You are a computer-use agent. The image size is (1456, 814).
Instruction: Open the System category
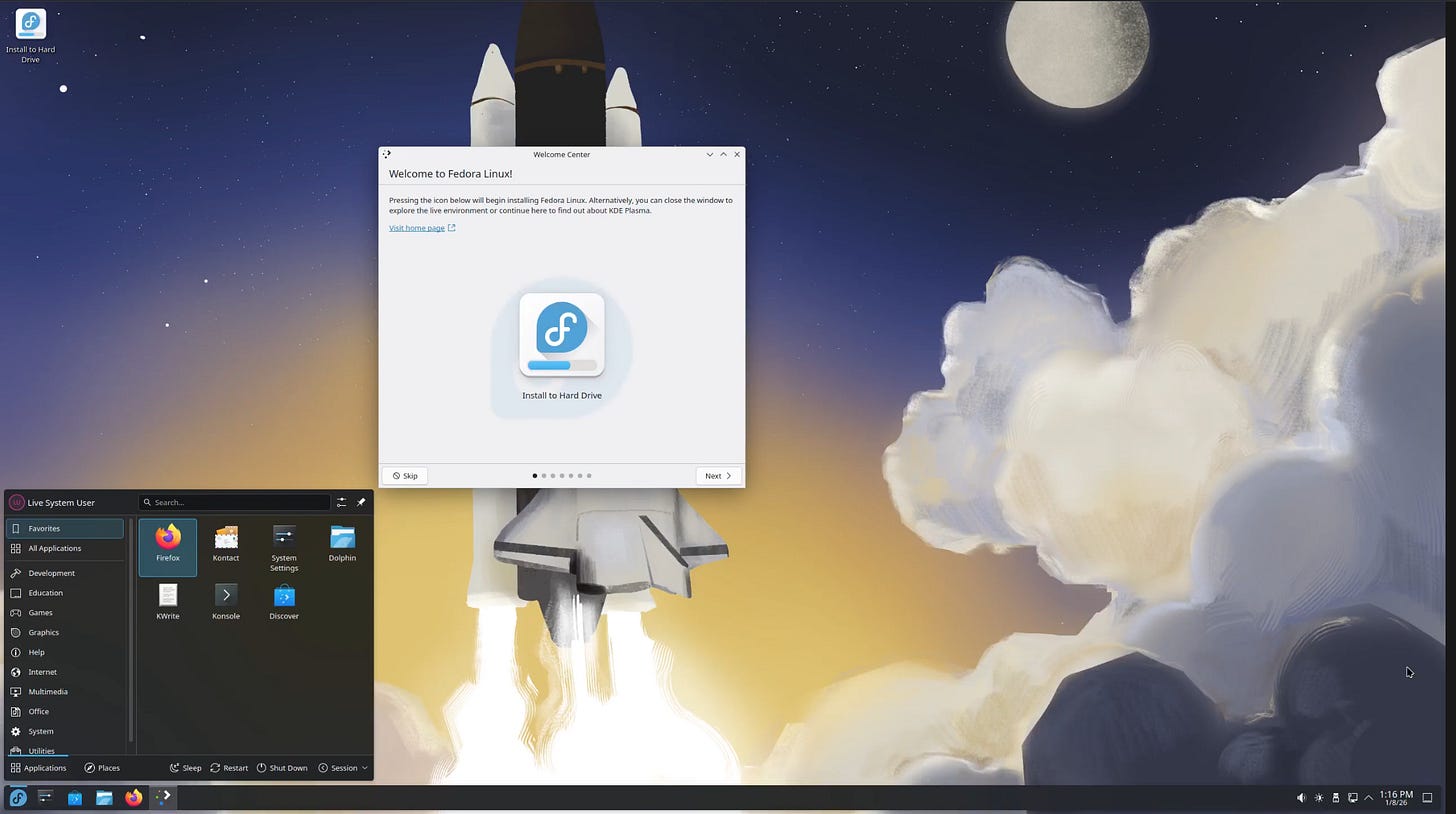(65, 731)
